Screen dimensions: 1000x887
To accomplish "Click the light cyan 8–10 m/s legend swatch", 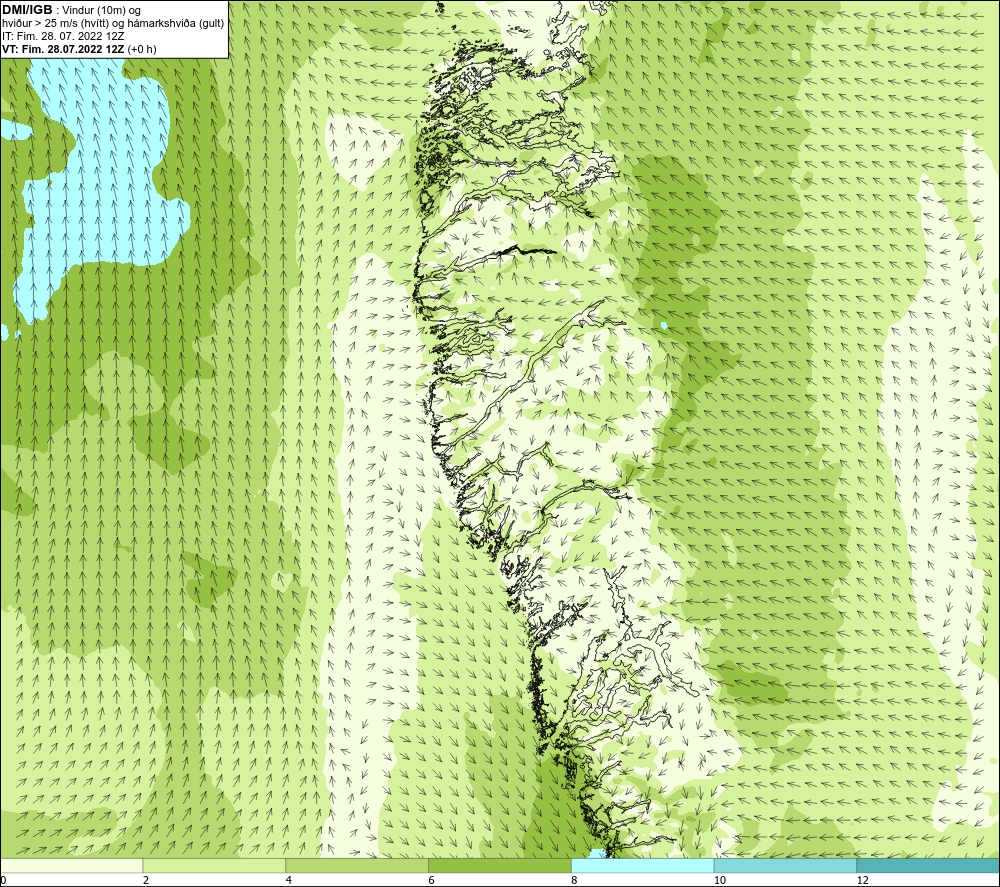I will (643, 865).
